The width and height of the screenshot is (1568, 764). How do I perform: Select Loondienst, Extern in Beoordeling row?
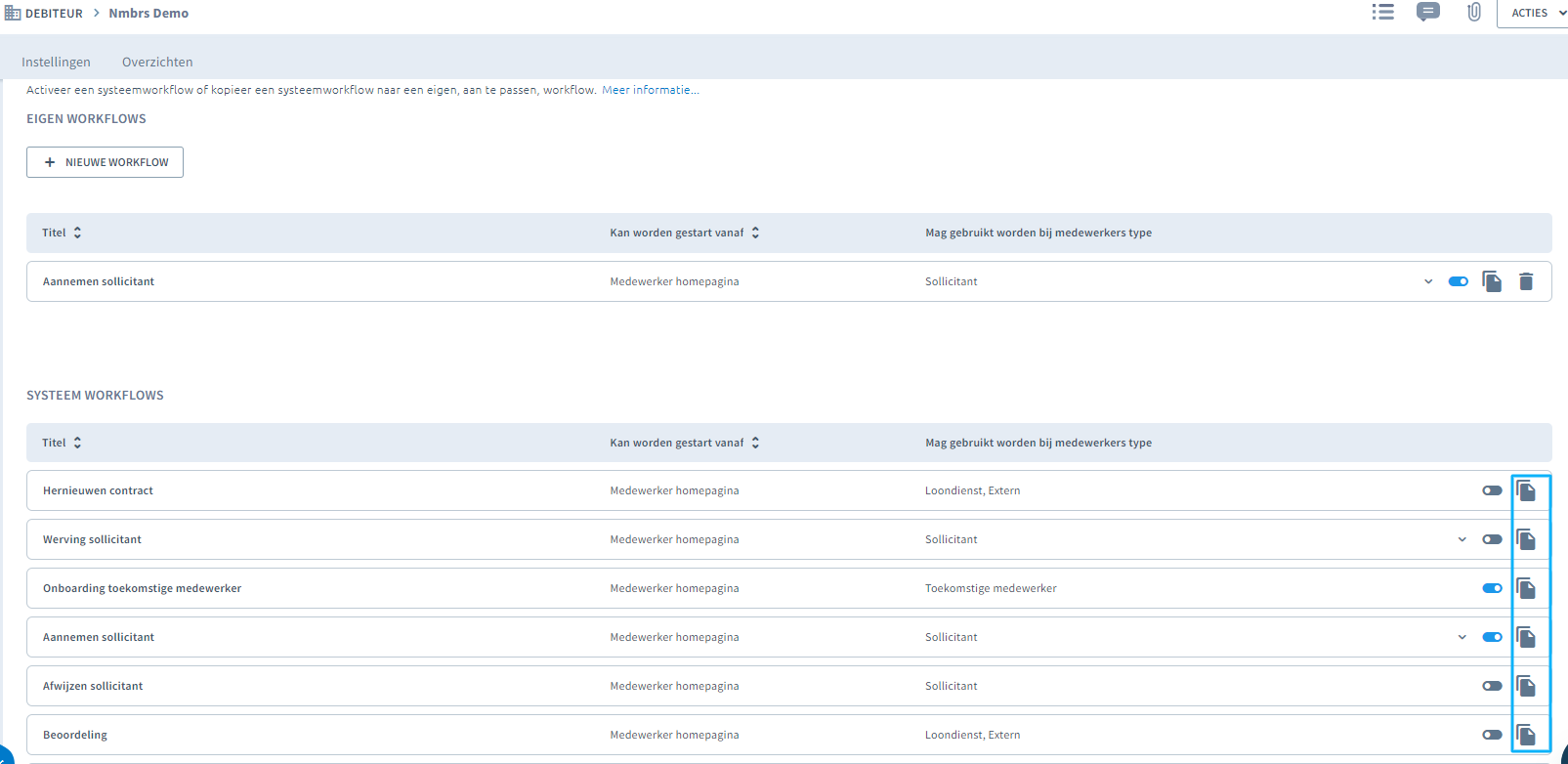972,735
